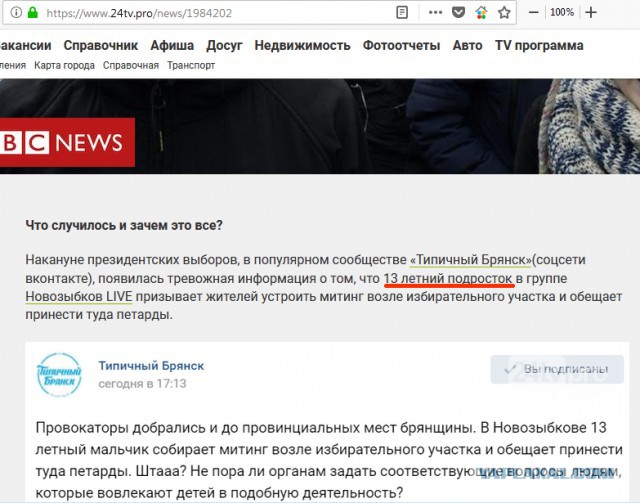Screen dimensions: 640x503
Task: Open the TV программа menu item
Action: click(539, 45)
